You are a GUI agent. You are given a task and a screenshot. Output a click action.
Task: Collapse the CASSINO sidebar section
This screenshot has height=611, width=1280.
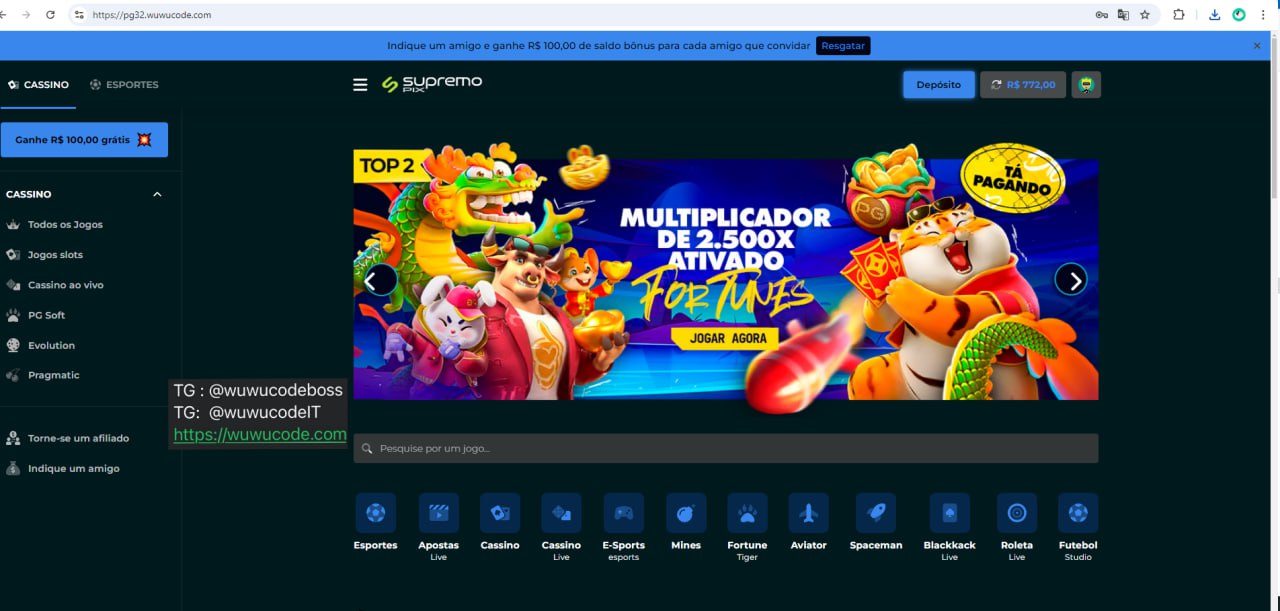click(157, 194)
